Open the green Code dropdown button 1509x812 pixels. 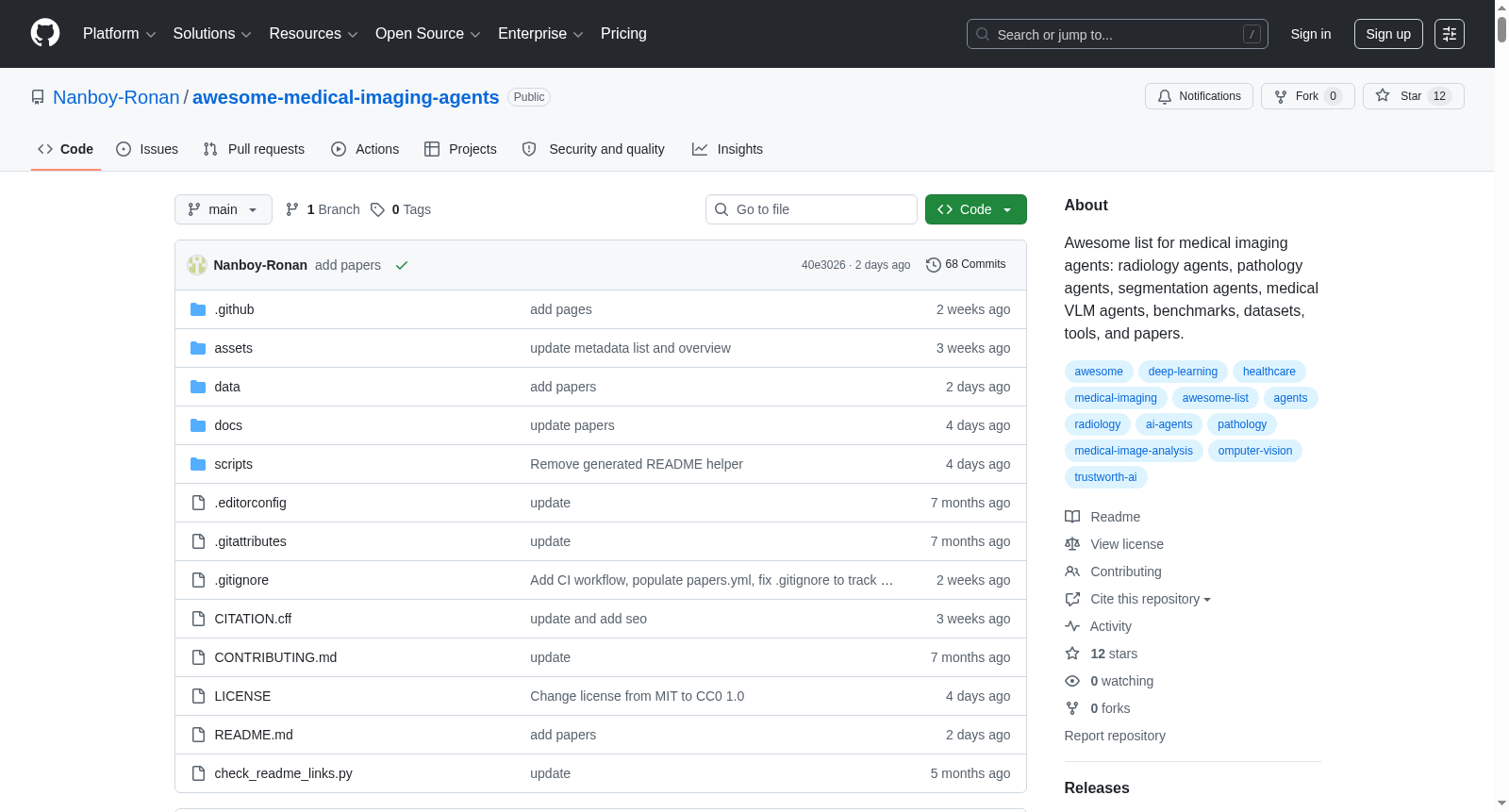[x=976, y=209]
